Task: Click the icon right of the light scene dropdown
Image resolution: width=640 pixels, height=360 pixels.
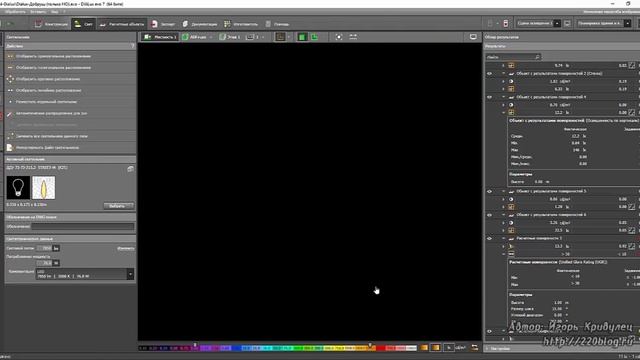Action: point(567,24)
